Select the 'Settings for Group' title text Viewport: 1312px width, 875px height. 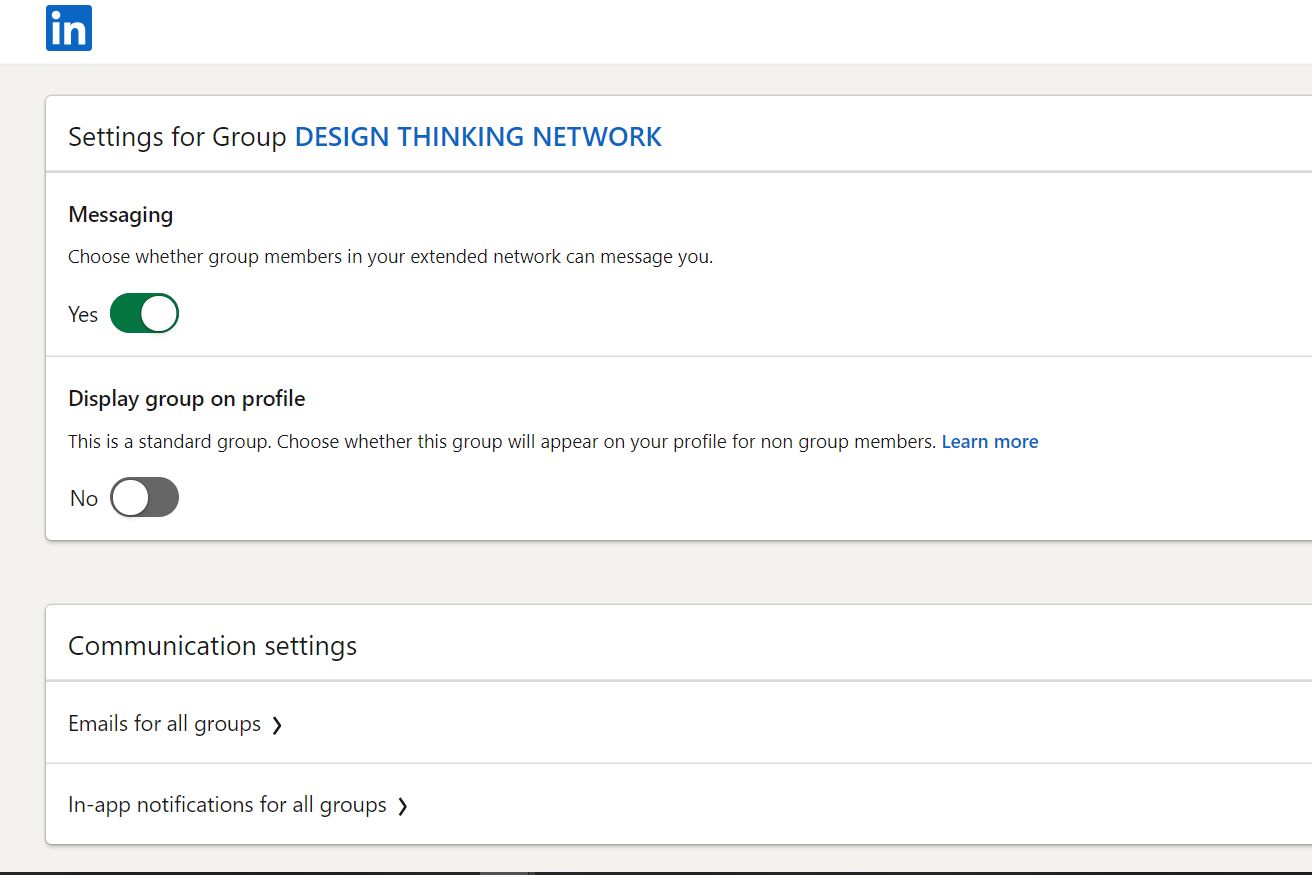coord(177,137)
